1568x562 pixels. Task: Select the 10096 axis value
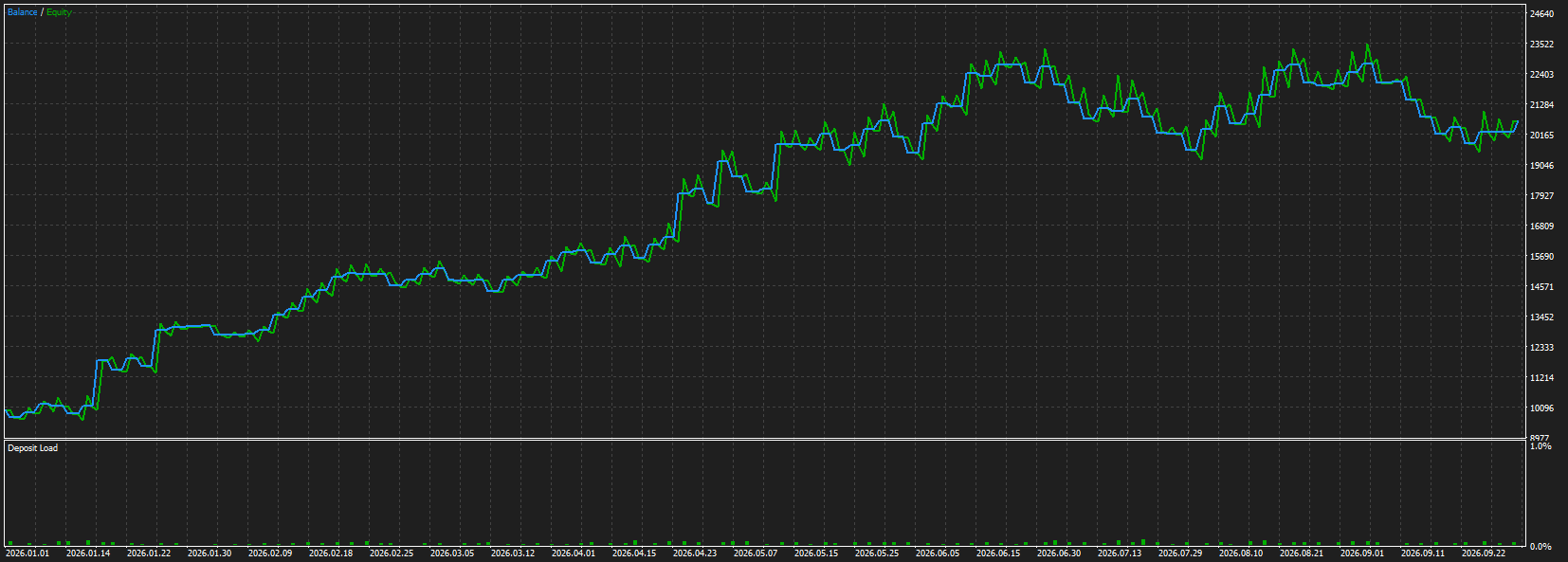(x=1541, y=408)
